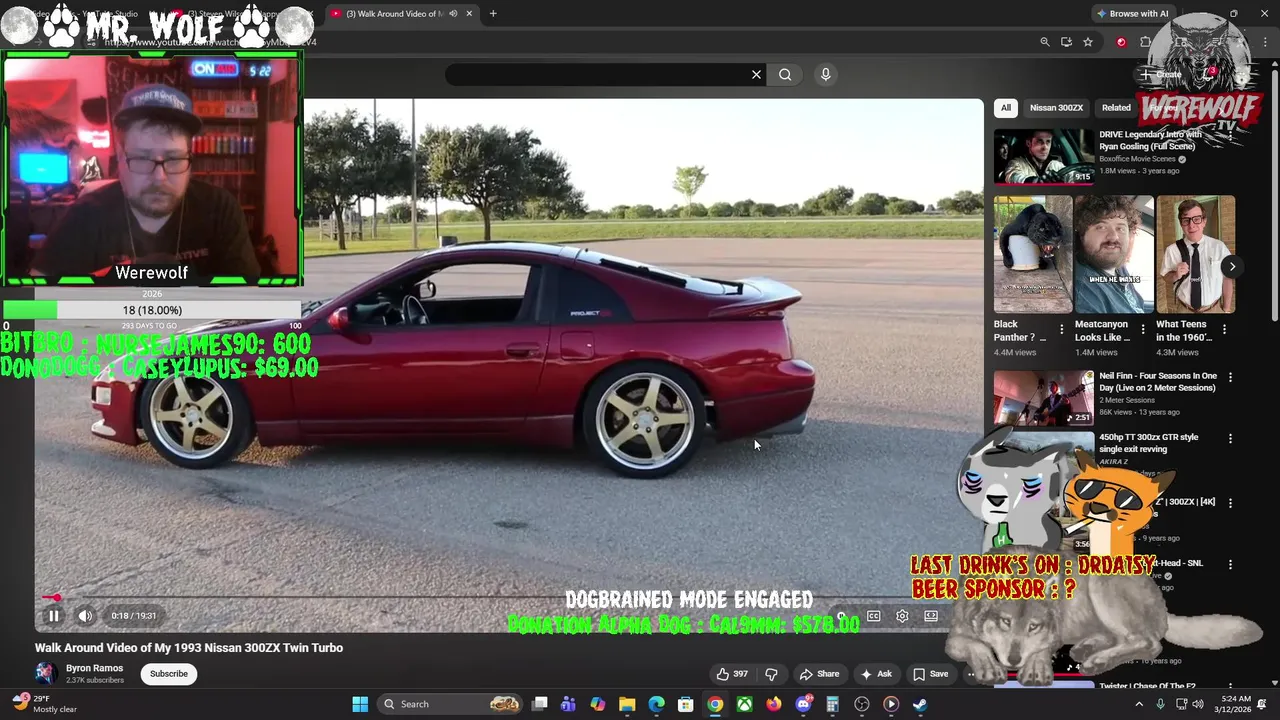Open Byron Ramos channel avatar
Viewport: 1280px width, 720px height.
click(x=45, y=674)
